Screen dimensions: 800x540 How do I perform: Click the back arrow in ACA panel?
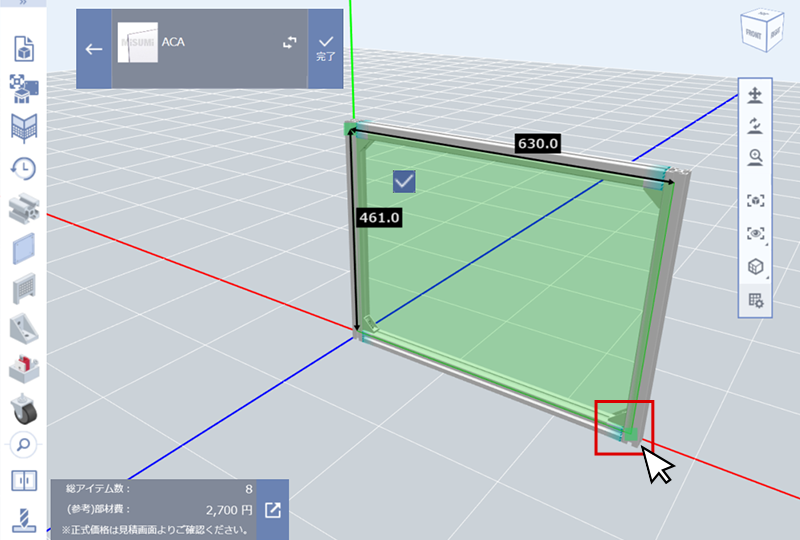click(x=94, y=49)
